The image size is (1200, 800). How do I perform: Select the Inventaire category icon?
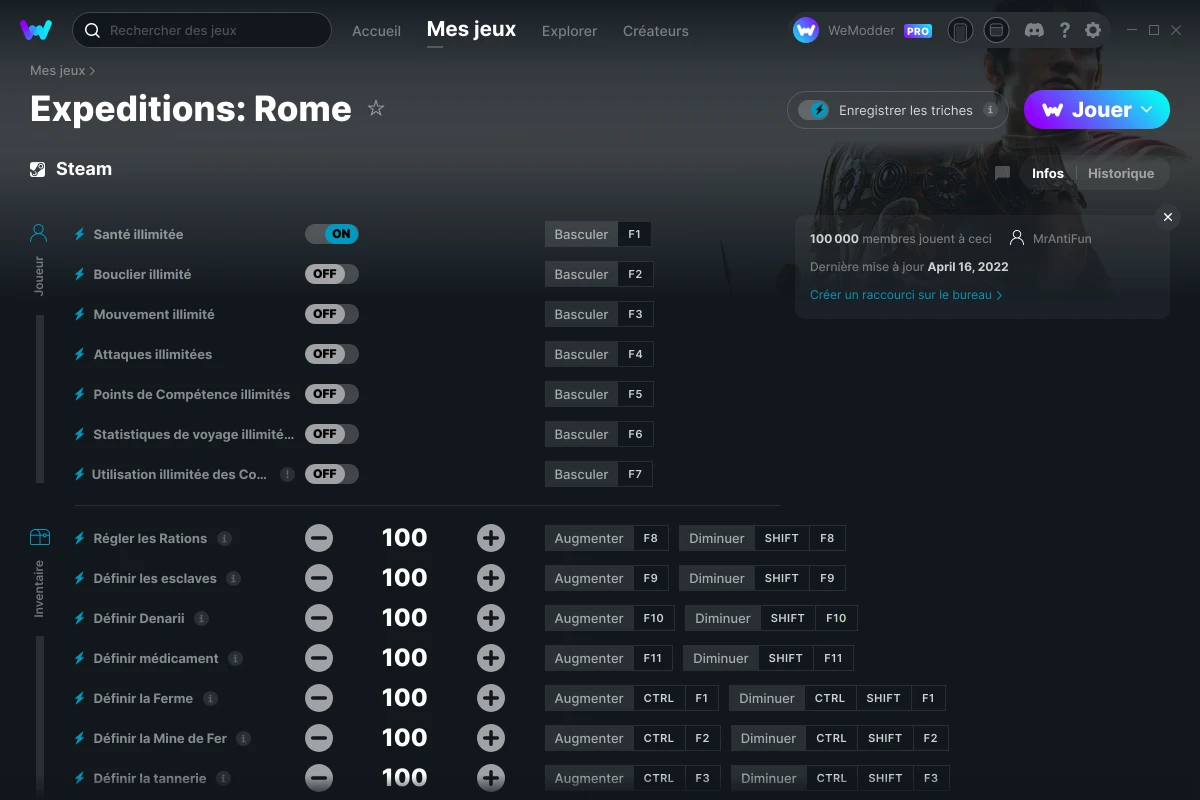[x=39, y=538]
